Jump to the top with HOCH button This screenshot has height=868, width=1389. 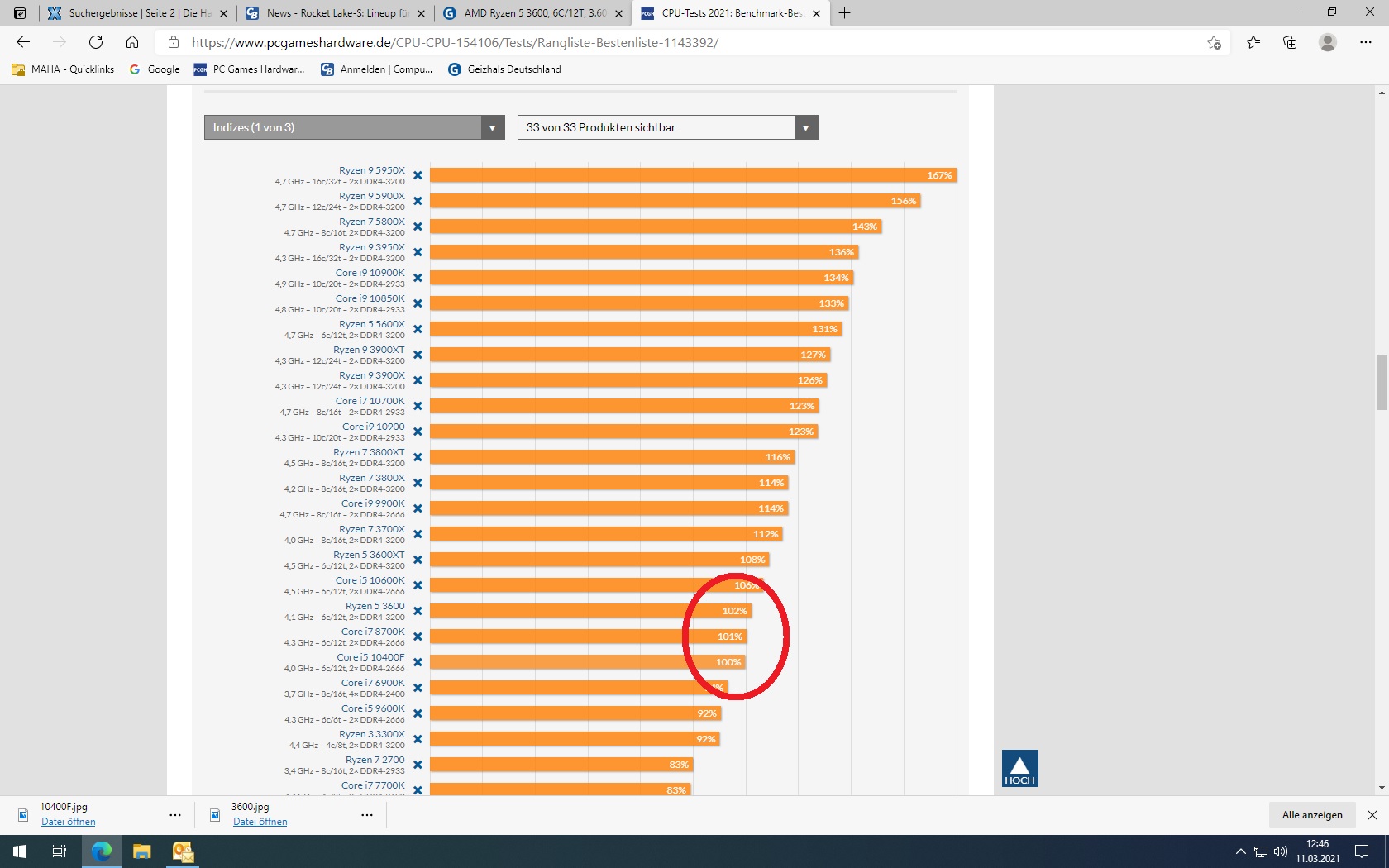[1019, 769]
